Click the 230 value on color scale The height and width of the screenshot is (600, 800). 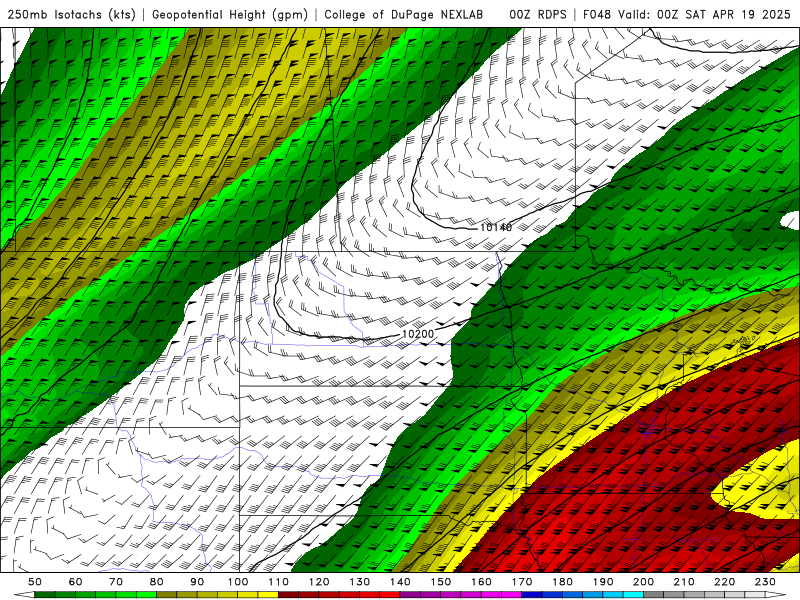pos(765,582)
